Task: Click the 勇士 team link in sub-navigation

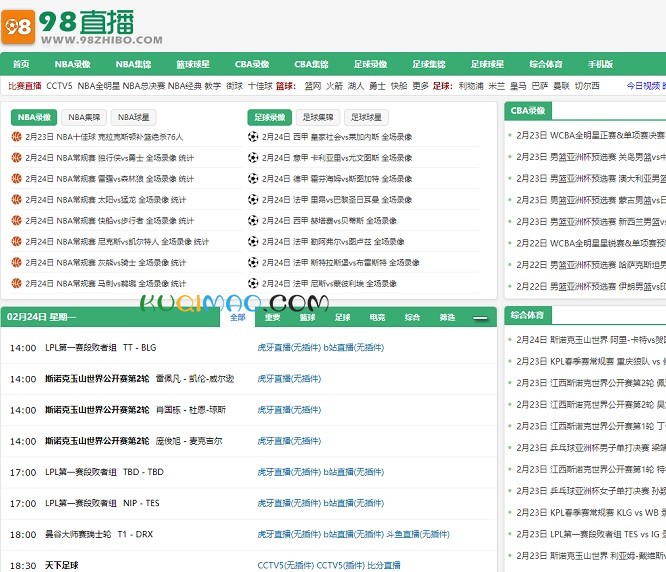Action: (377, 86)
